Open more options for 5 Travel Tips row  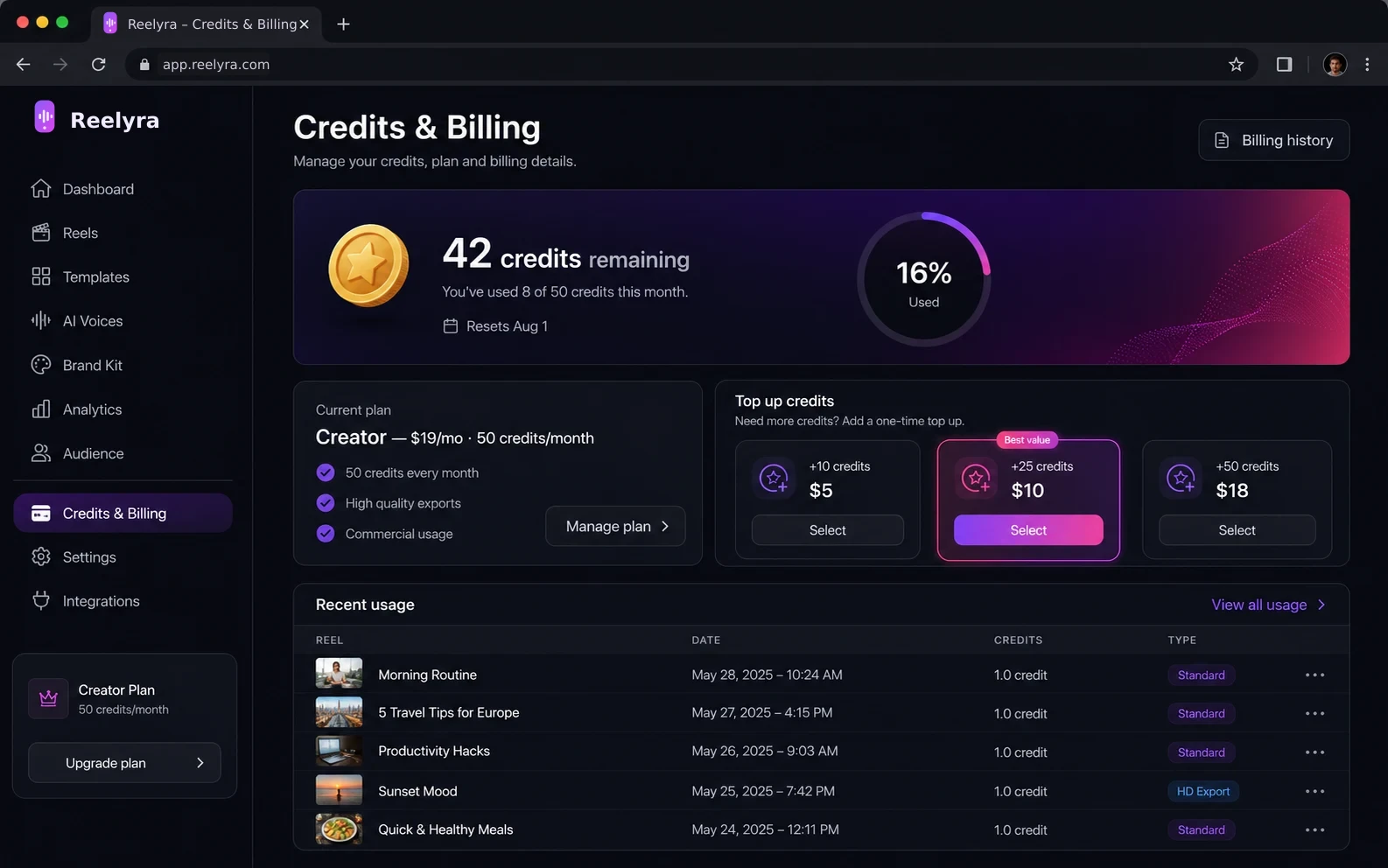tap(1314, 713)
